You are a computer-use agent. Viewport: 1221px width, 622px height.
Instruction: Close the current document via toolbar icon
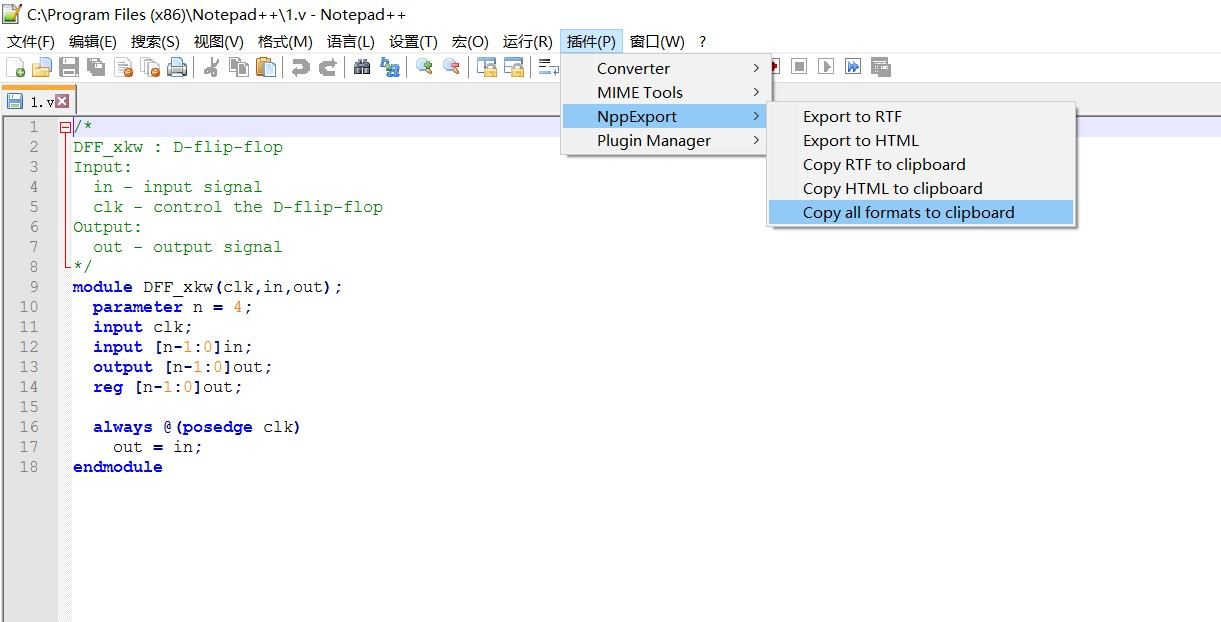point(124,68)
